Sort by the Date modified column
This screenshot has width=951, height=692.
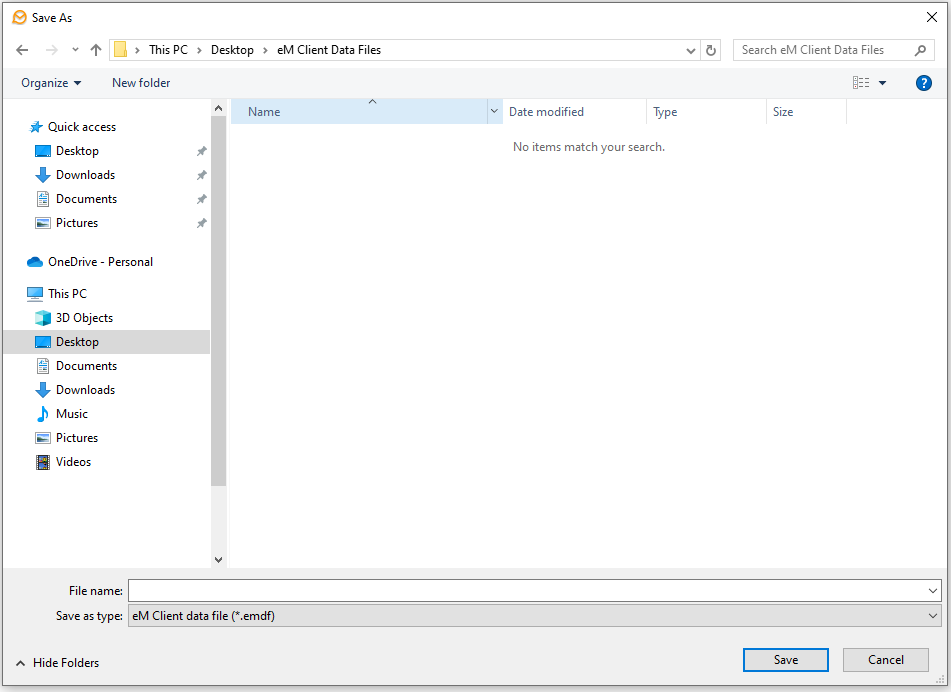pos(574,112)
